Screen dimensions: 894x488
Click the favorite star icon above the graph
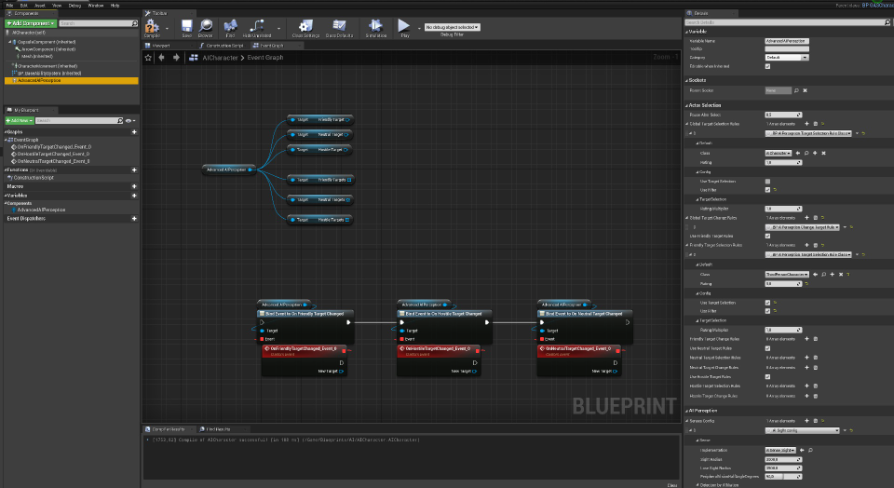coord(148,58)
